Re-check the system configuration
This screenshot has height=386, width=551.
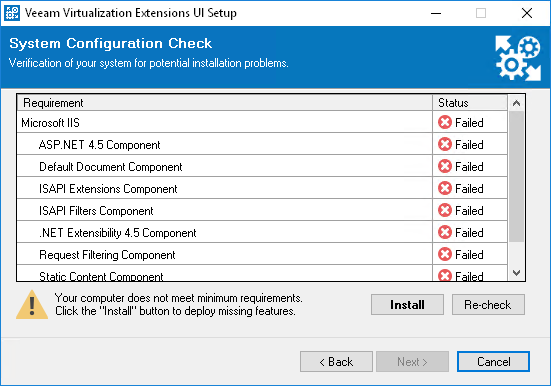tap(488, 304)
